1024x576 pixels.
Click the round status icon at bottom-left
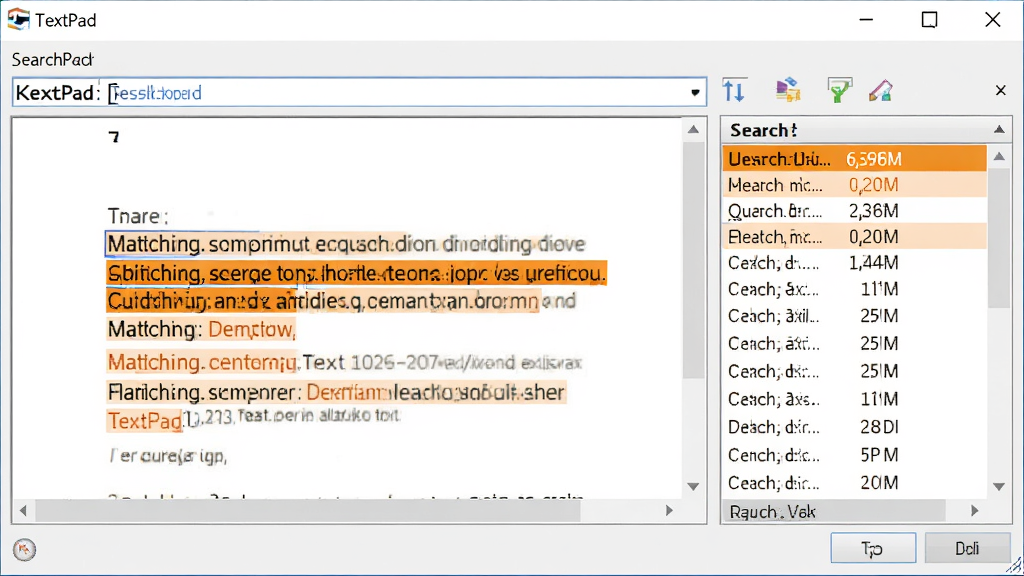[x=24, y=550]
